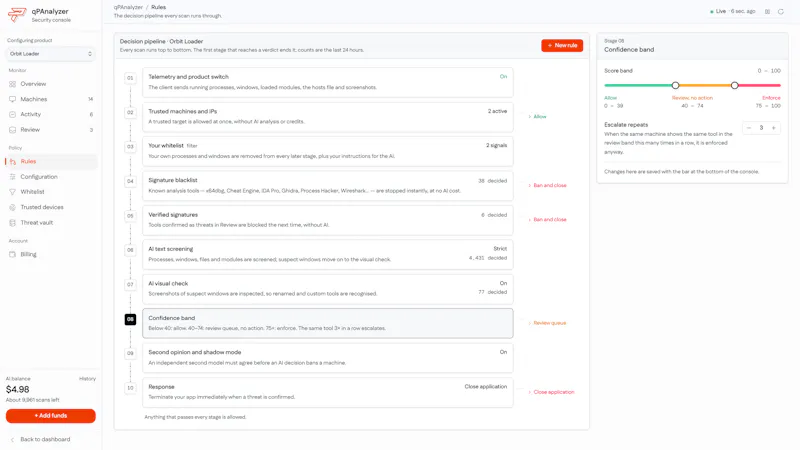This screenshot has height=450, width=800.
Task: Open the Configuration sidebar icon
Action: coord(12,177)
